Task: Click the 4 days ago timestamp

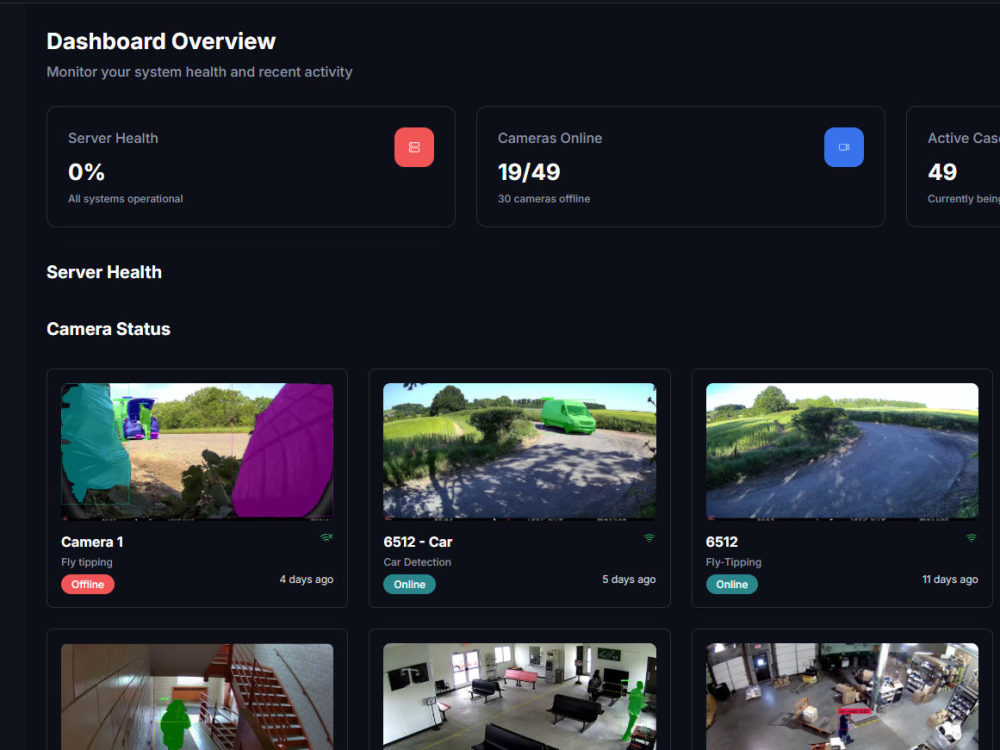Action: pyautogui.click(x=307, y=579)
